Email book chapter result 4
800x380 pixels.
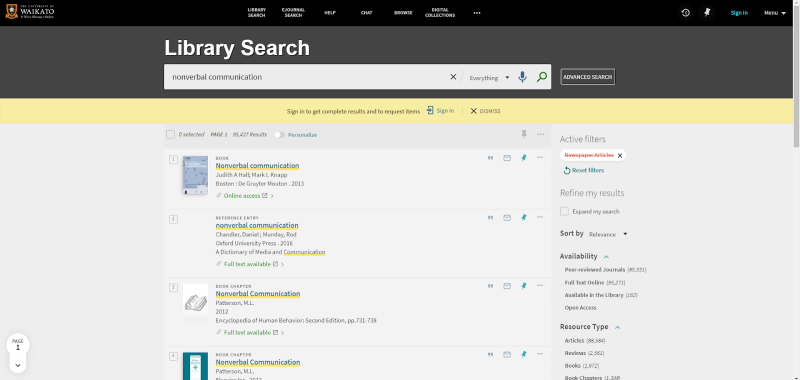click(x=507, y=354)
